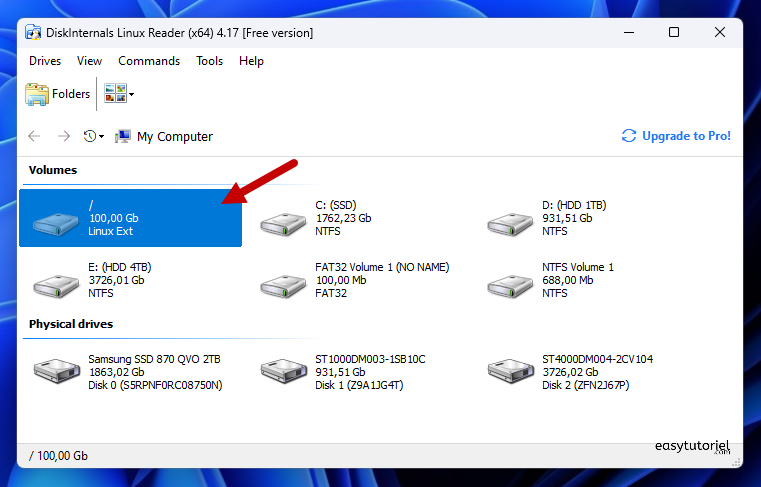Click the My Computer address path
Image resolution: width=761 pixels, height=487 pixels.
click(174, 137)
